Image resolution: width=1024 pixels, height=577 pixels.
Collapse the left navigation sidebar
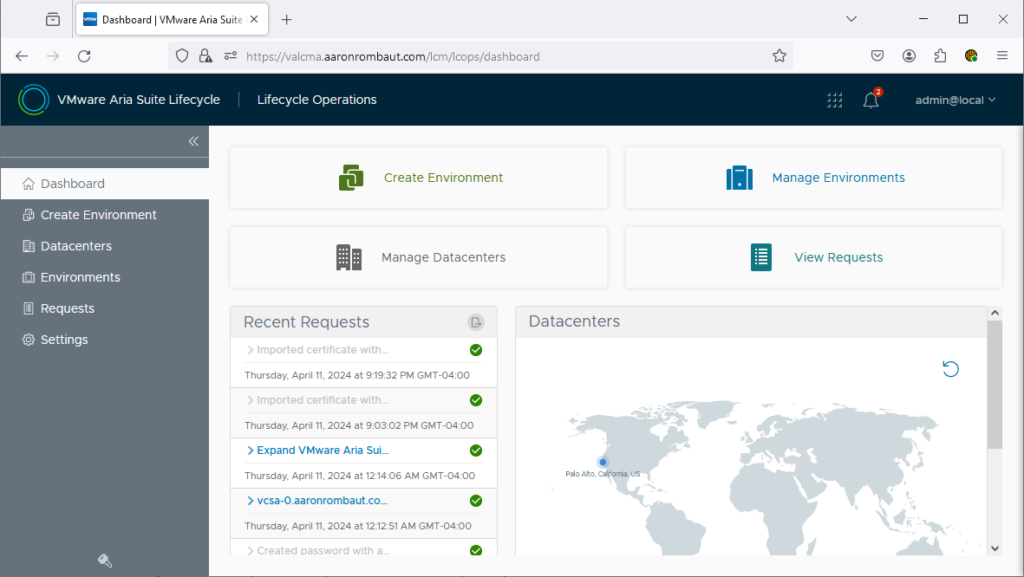tap(193, 141)
